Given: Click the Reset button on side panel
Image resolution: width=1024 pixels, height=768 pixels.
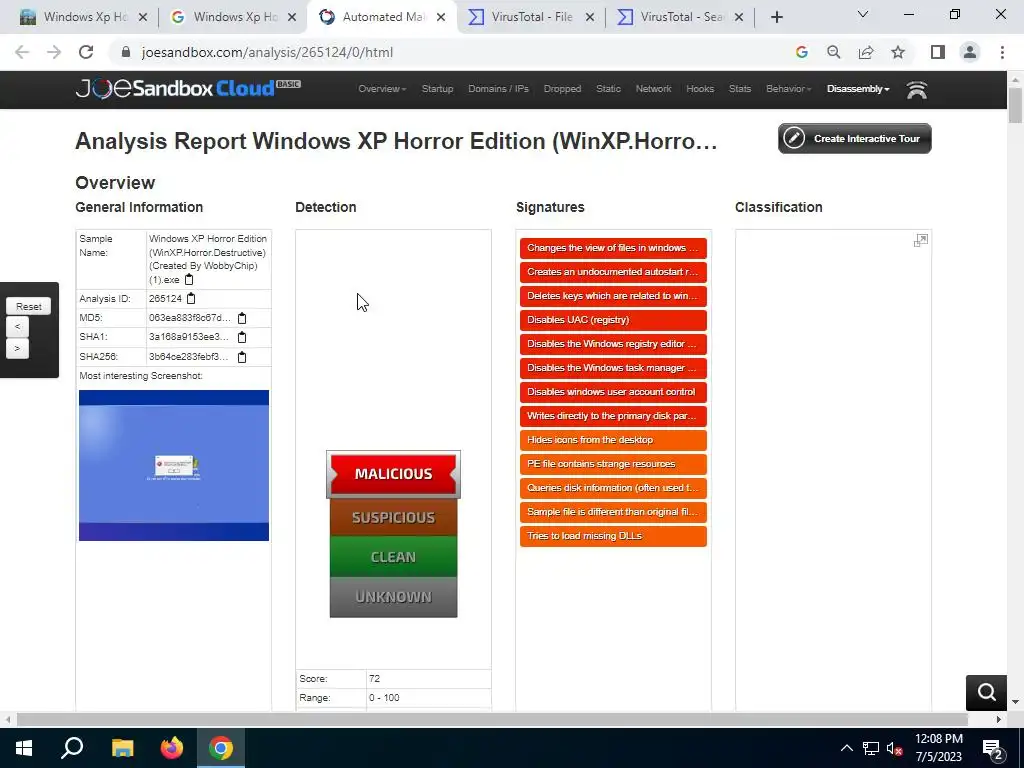Looking at the screenshot, I should [29, 306].
